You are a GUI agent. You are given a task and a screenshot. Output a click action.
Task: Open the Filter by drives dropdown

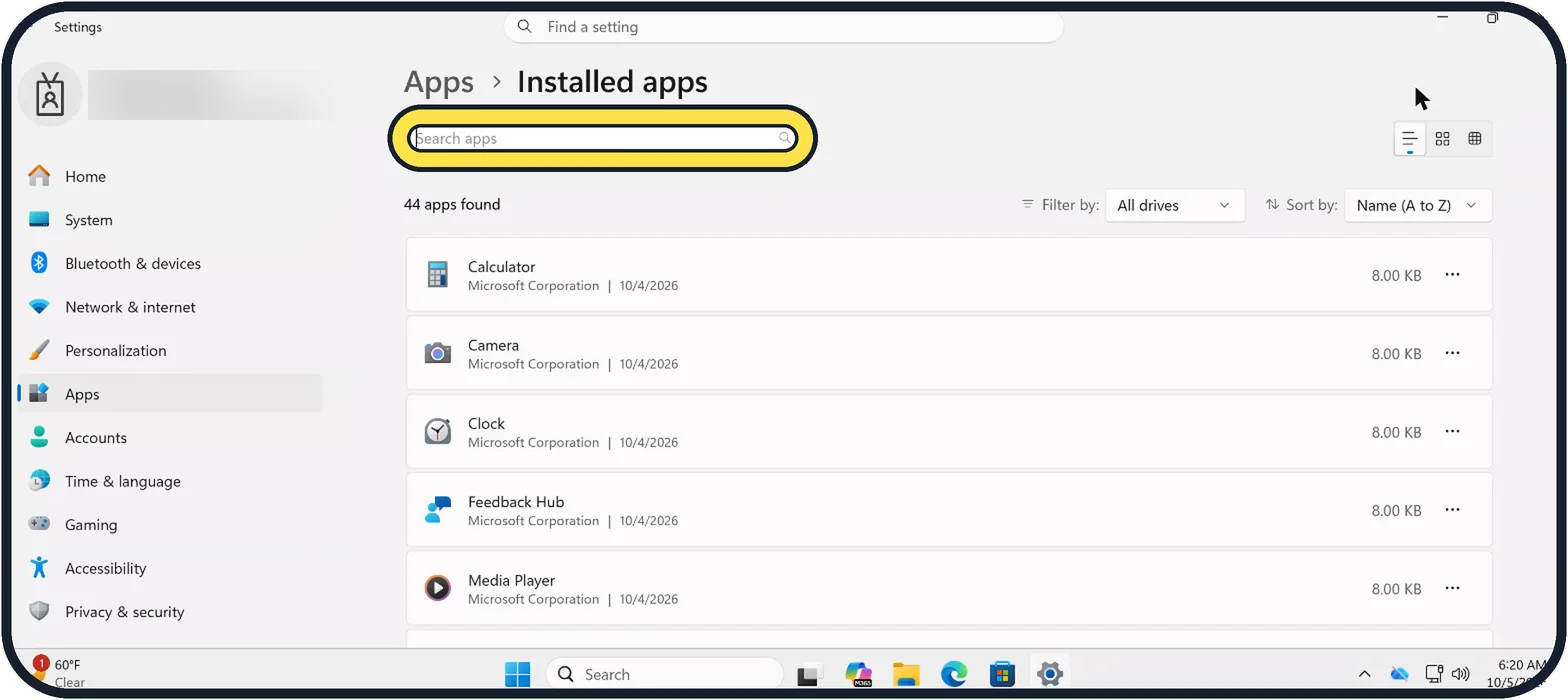coord(1175,205)
